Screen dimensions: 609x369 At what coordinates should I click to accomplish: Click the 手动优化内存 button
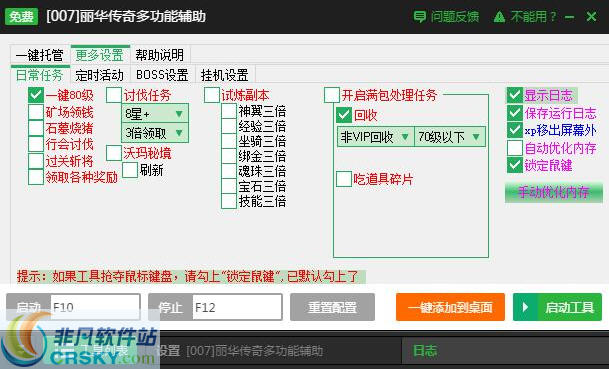tap(553, 193)
